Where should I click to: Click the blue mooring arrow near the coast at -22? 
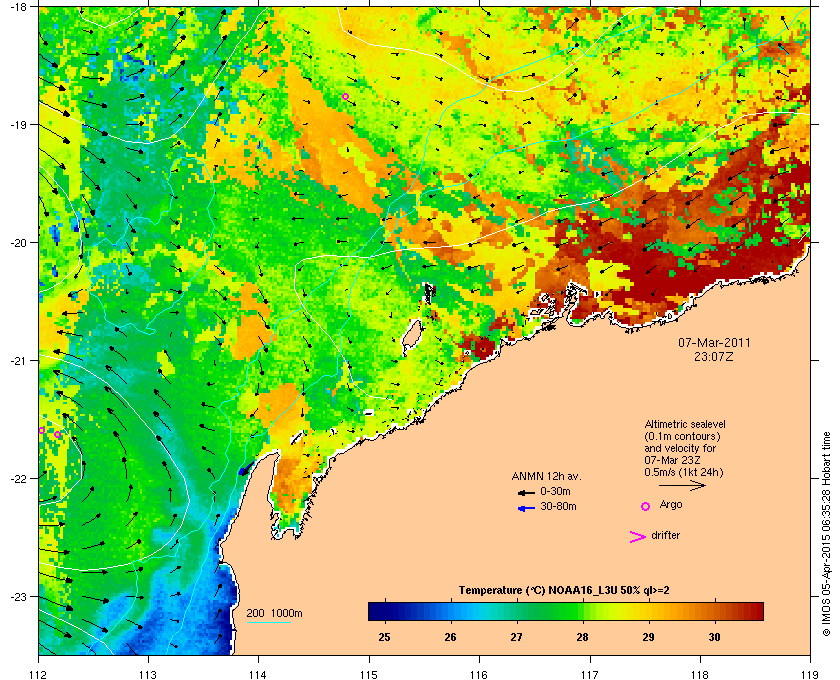pyautogui.click(x=244, y=471)
